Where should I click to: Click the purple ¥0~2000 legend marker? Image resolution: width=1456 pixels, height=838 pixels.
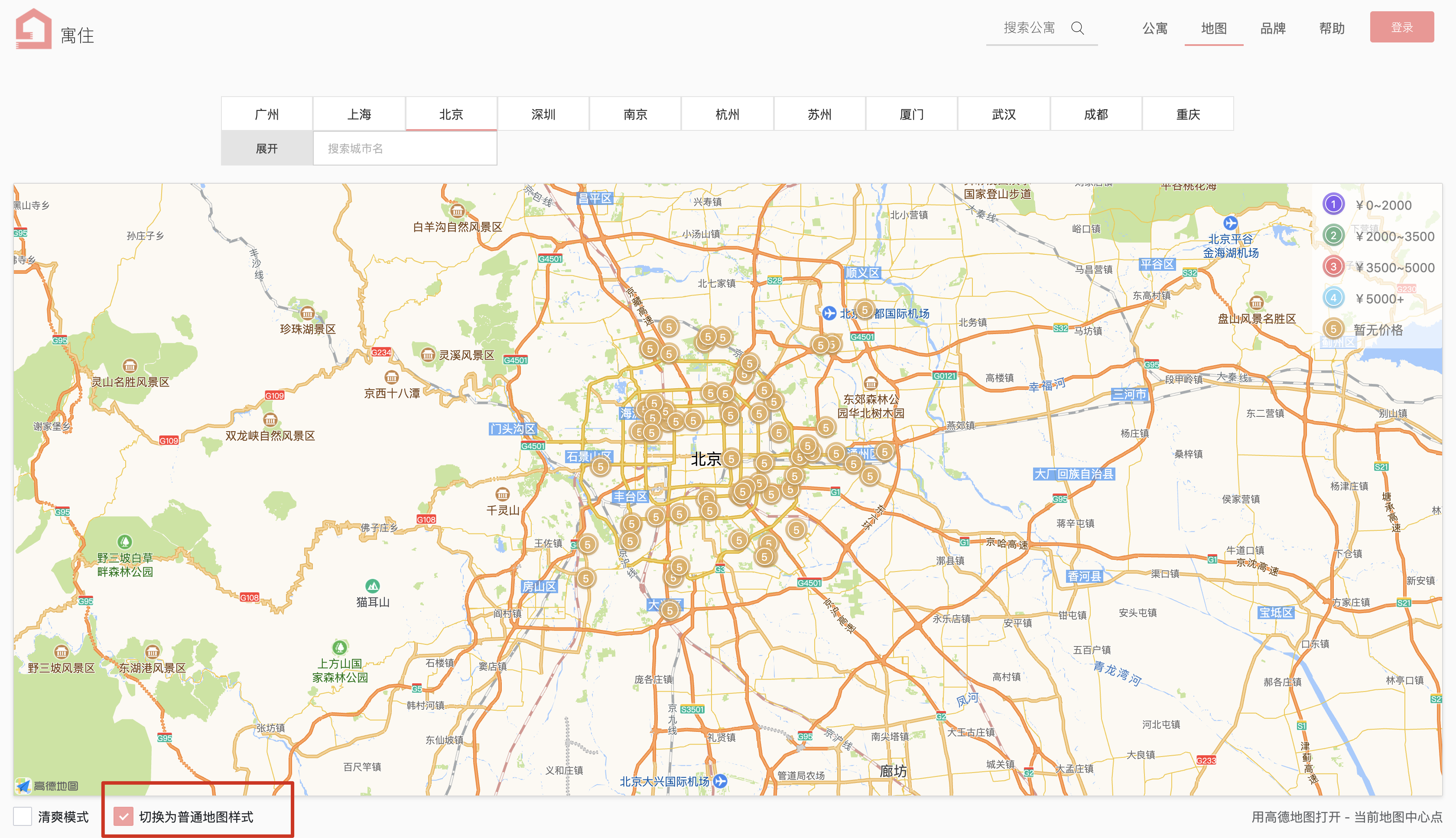(1333, 205)
